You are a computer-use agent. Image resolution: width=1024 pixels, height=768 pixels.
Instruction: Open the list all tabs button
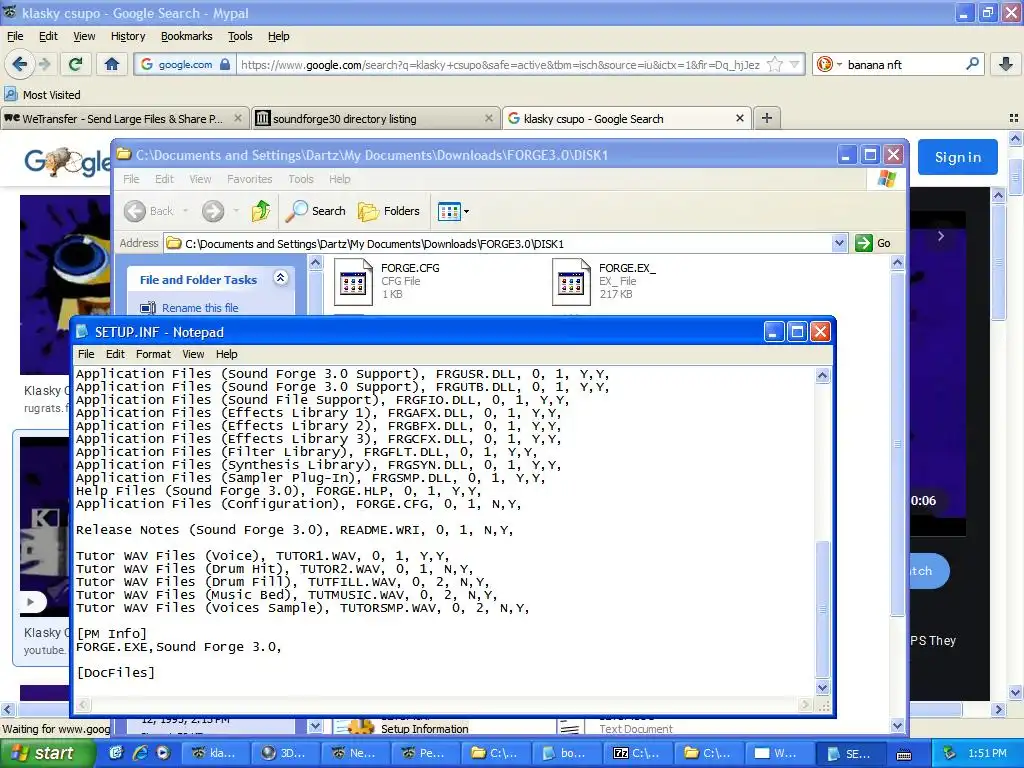point(1014,118)
